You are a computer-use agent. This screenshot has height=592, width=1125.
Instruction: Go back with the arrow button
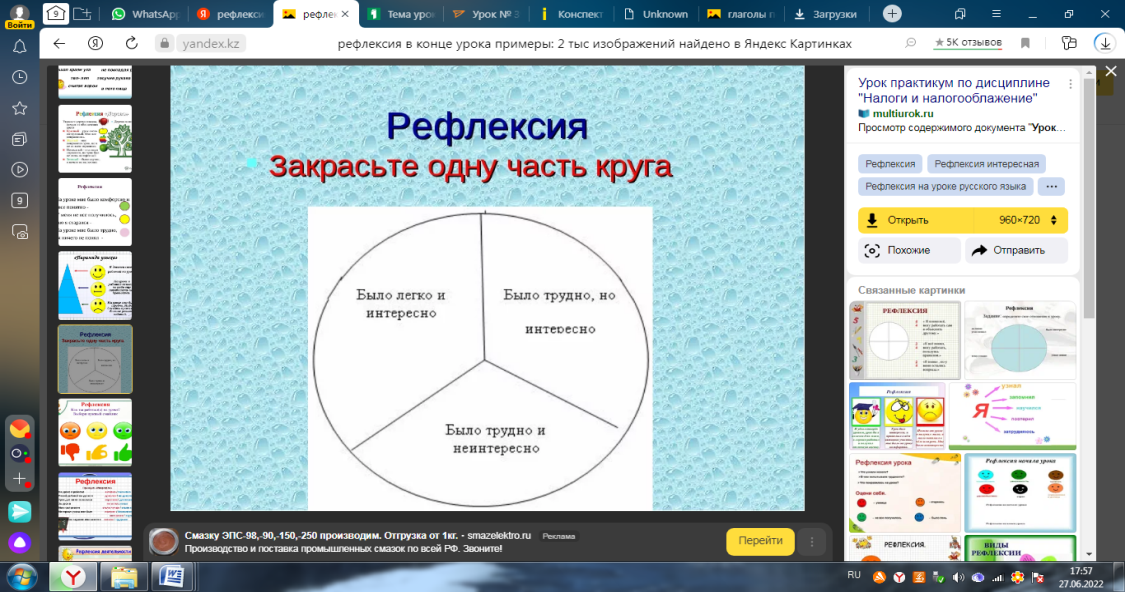[60, 43]
